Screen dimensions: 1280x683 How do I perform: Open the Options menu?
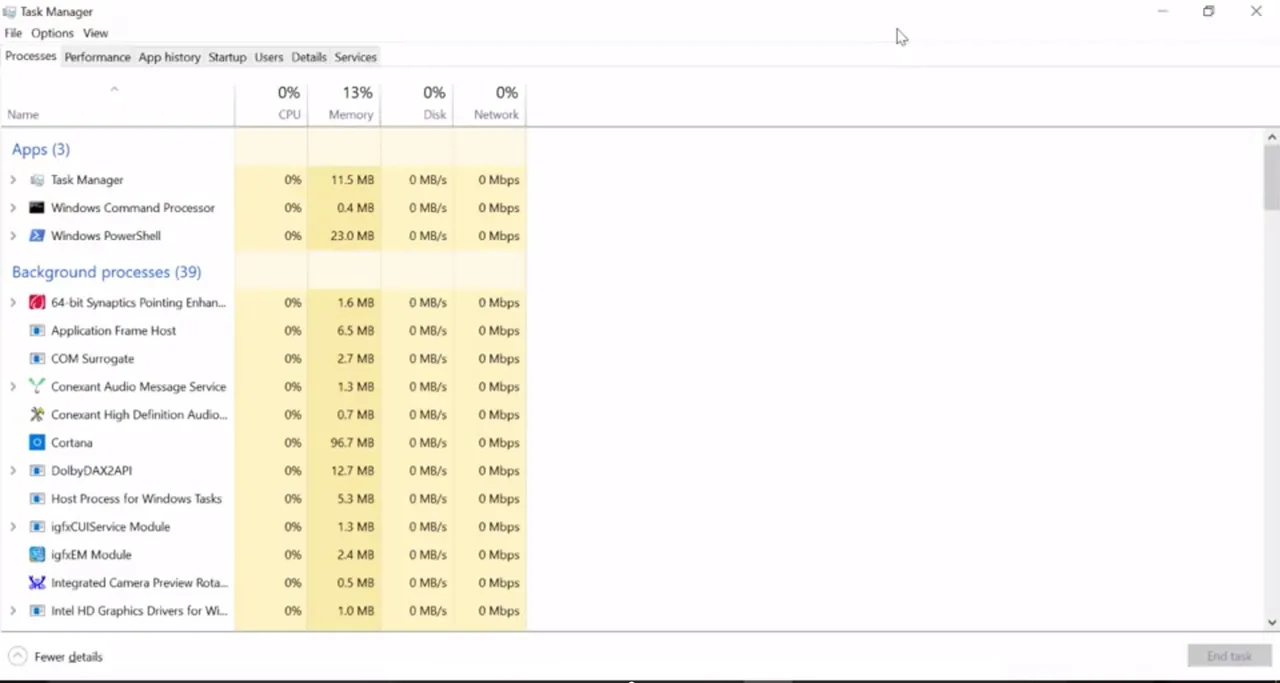click(52, 33)
